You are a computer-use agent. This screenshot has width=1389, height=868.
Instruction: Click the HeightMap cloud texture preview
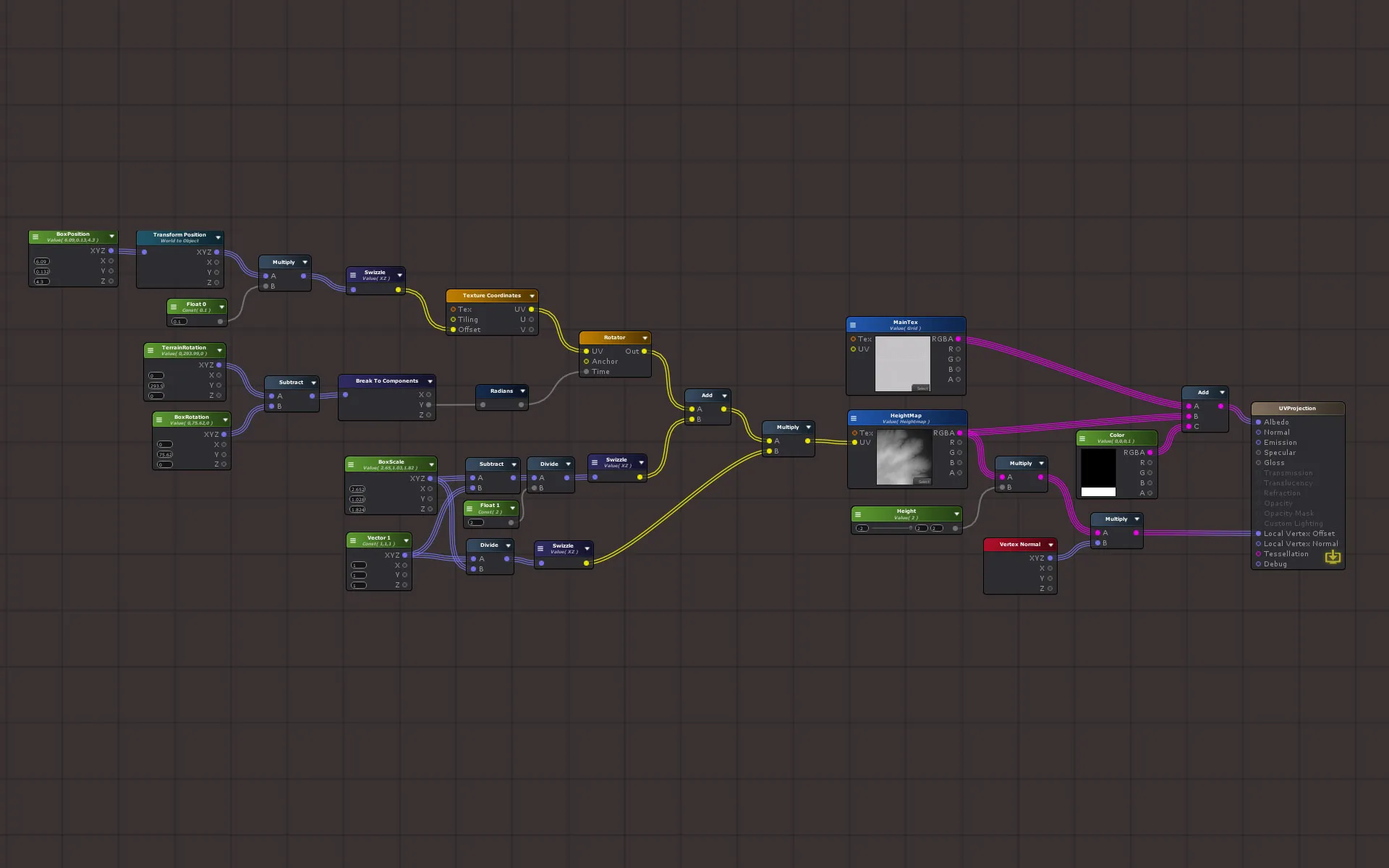click(904, 457)
